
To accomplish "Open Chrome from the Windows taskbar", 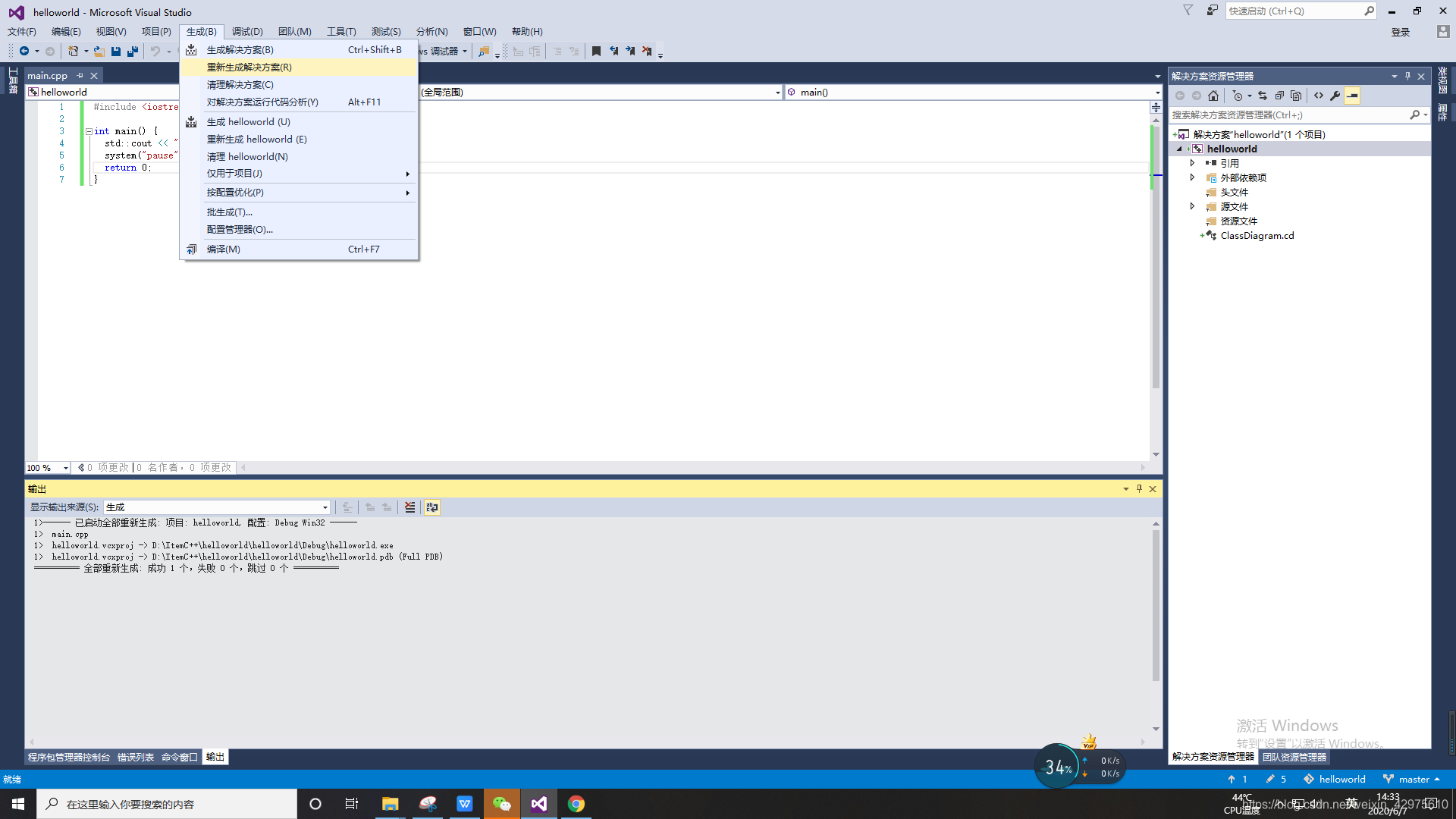I will pos(576,804).
